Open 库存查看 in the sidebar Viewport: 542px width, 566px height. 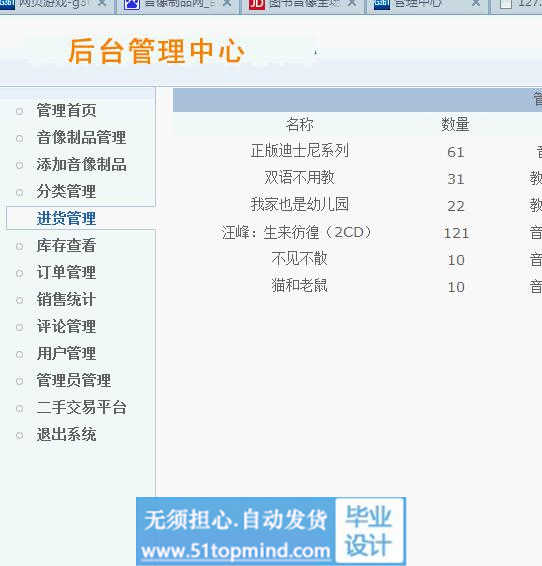point(66,246)
